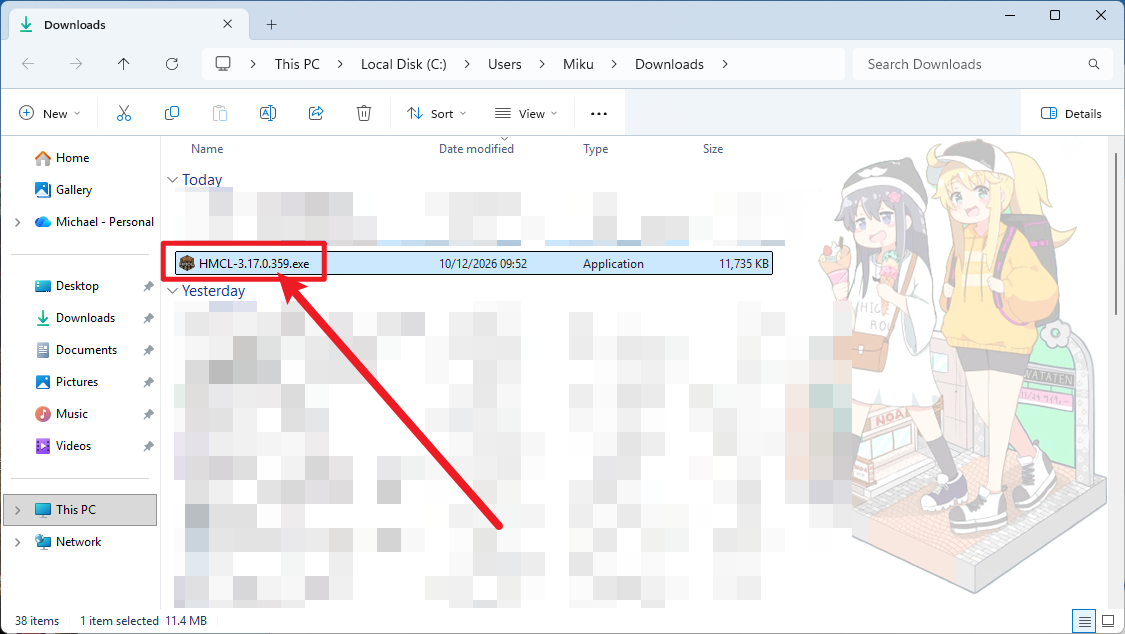Open Videos in quick access
Image resolution: width=1125 pixels, height=634 pixels.
coord(73,446)
